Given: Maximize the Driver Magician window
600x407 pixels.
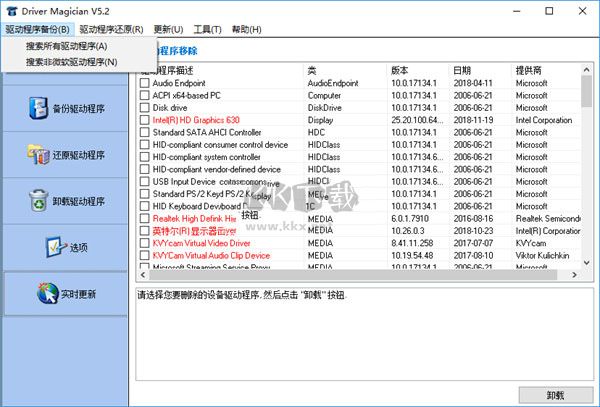Looking at the screenshot, I should click(x=549, y=11).
